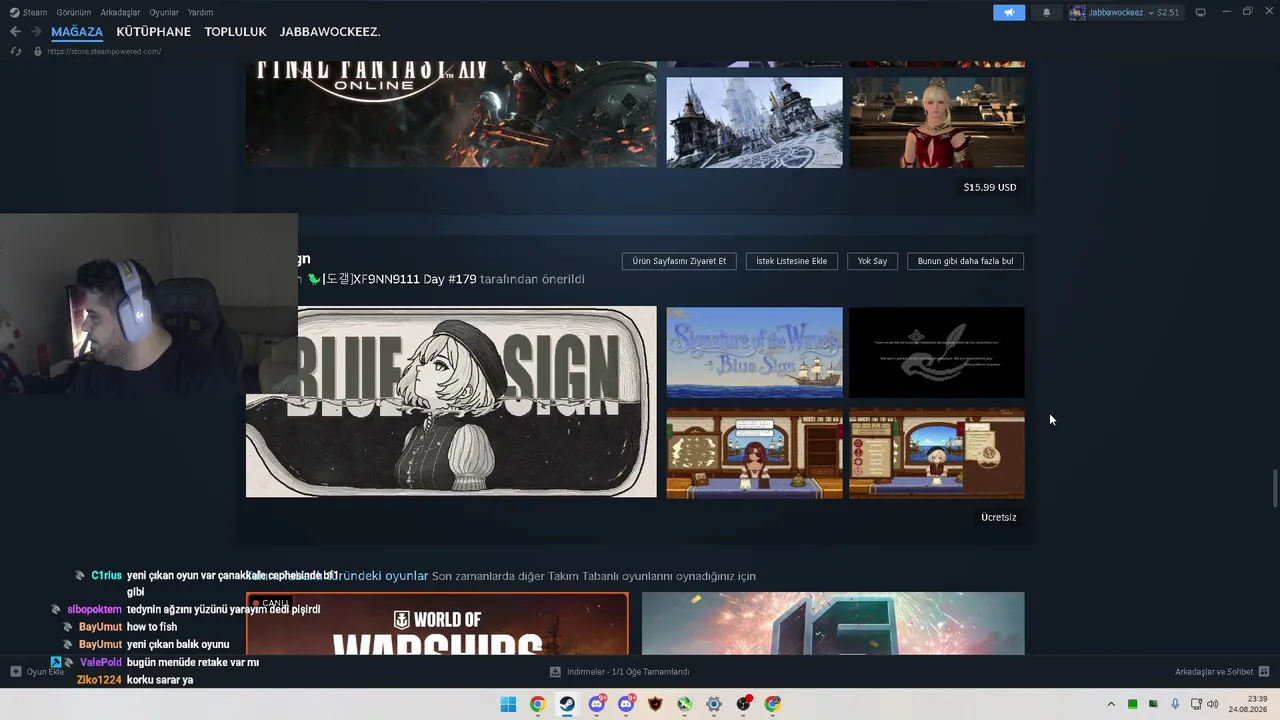This screenshot has width=1280, height=720.
Task: View the Signature of the Waves ship screenshot
Action: [x=755, y=352]
